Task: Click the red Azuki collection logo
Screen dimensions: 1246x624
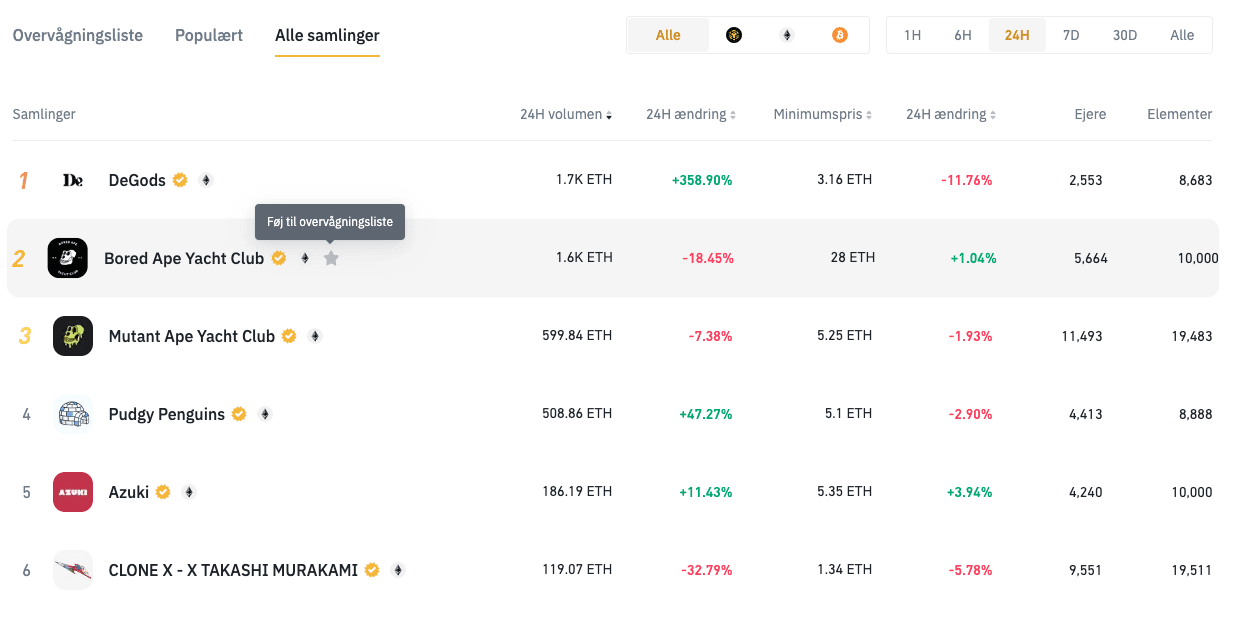Action: (x=73, y=492)
